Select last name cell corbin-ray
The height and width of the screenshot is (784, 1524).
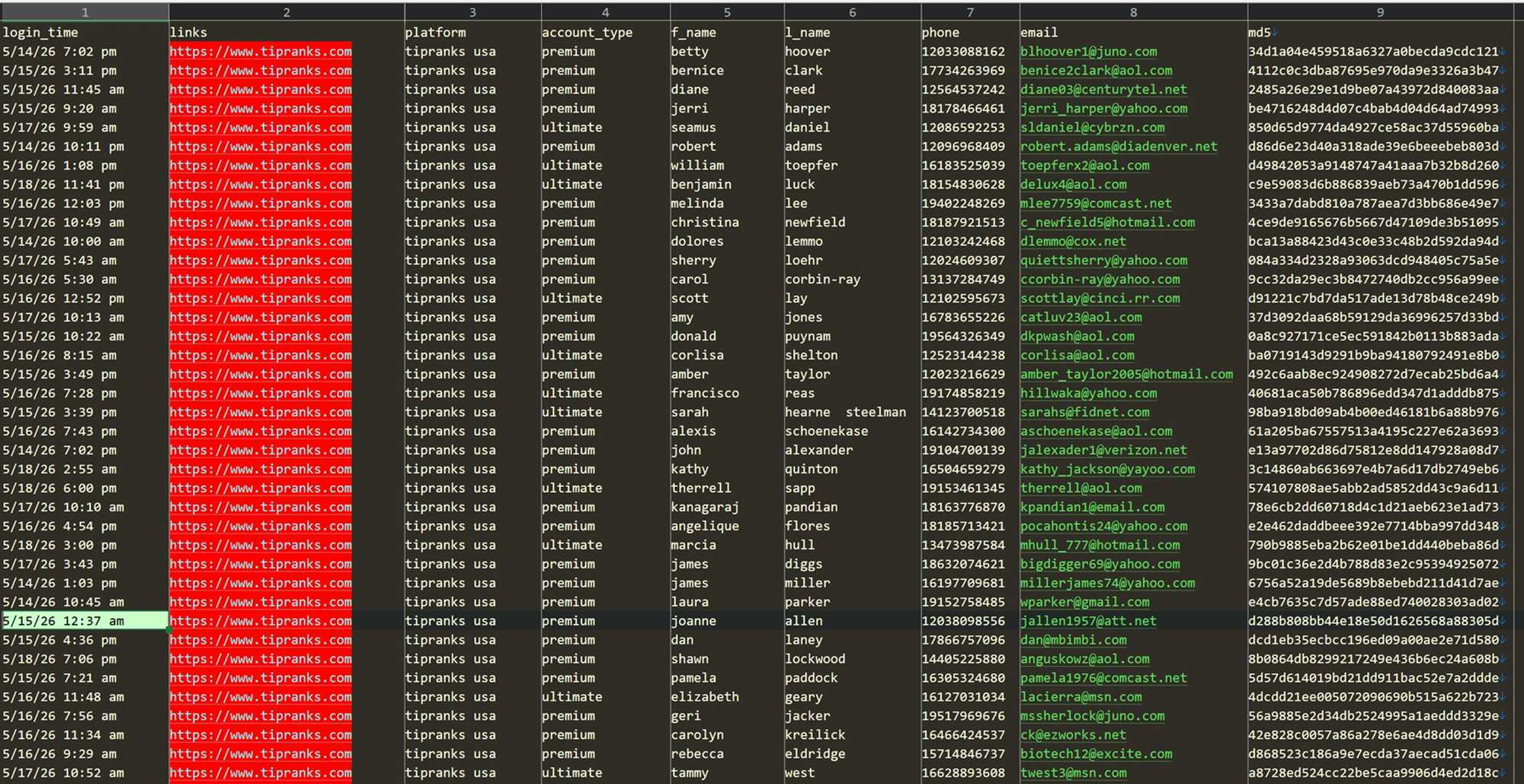click(x=823, y=280)
